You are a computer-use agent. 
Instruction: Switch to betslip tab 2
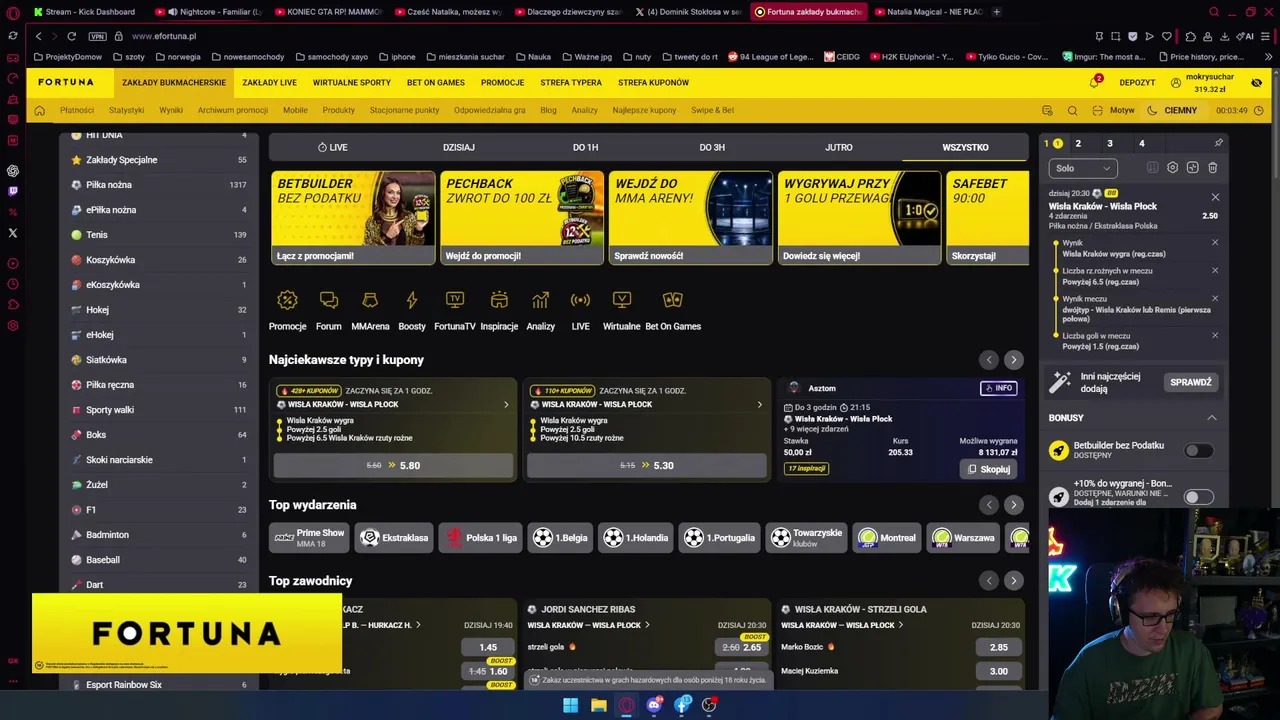coord(1078,143)
